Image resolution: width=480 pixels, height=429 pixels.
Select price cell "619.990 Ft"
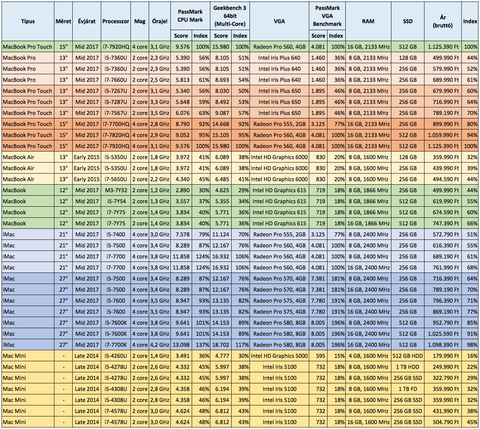443,201
